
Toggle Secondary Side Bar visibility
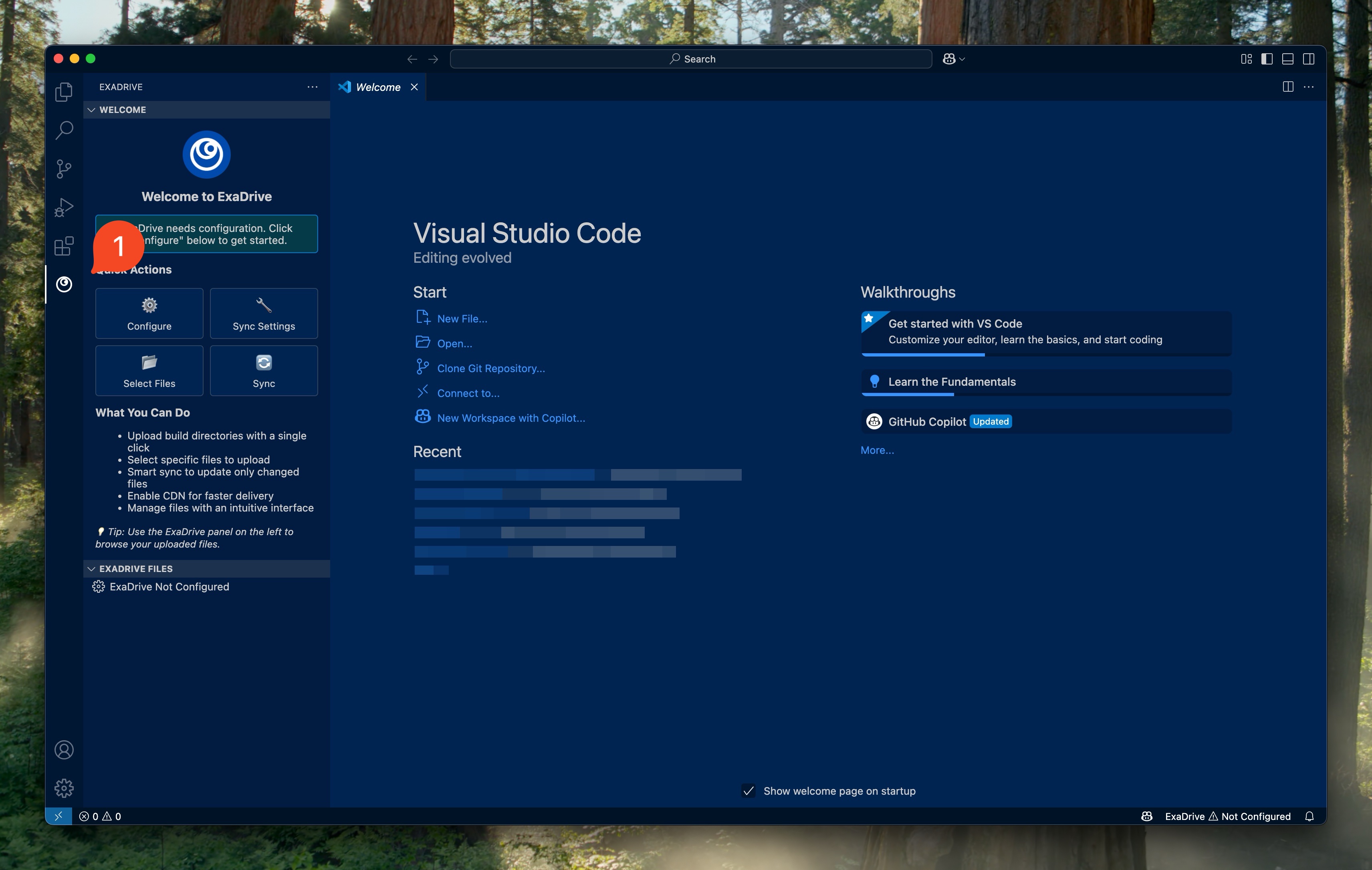coord(1309,59)
